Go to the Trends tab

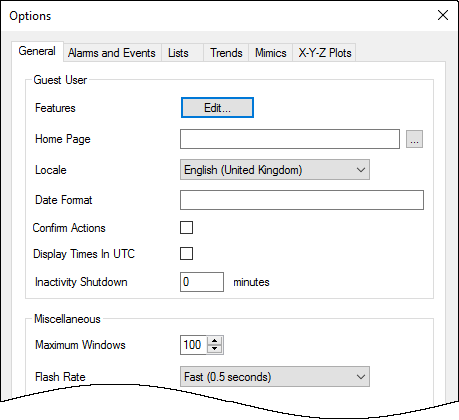click(226, 53)
